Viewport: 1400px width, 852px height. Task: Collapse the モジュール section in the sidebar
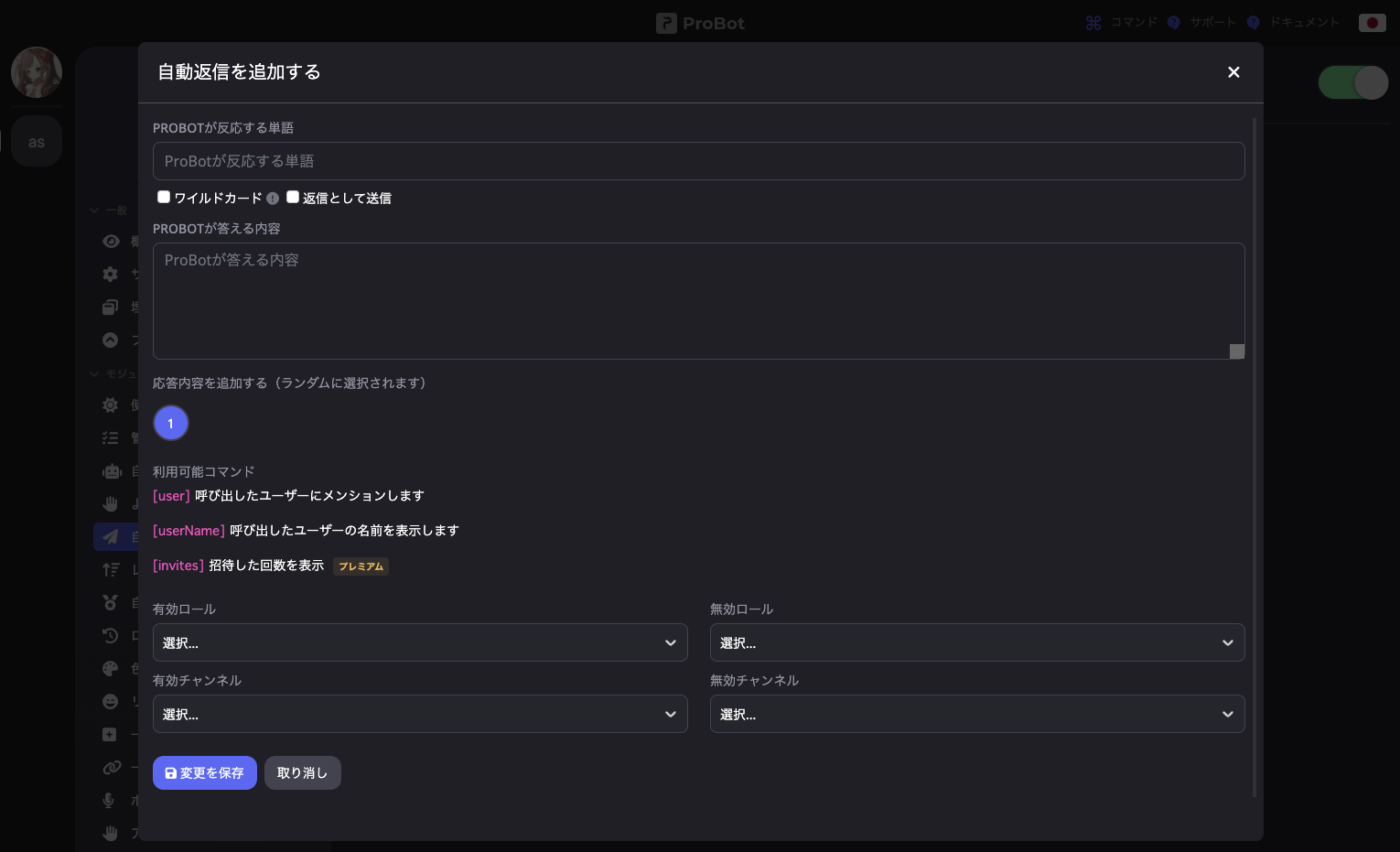(94, 373)
